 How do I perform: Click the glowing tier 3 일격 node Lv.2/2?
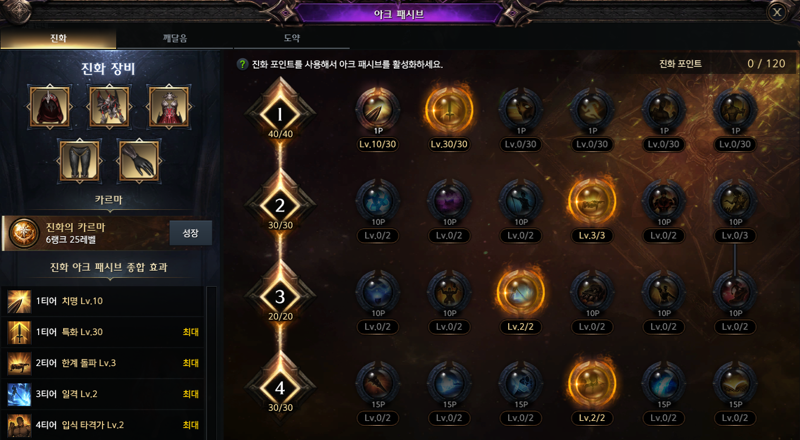[520, 292]
